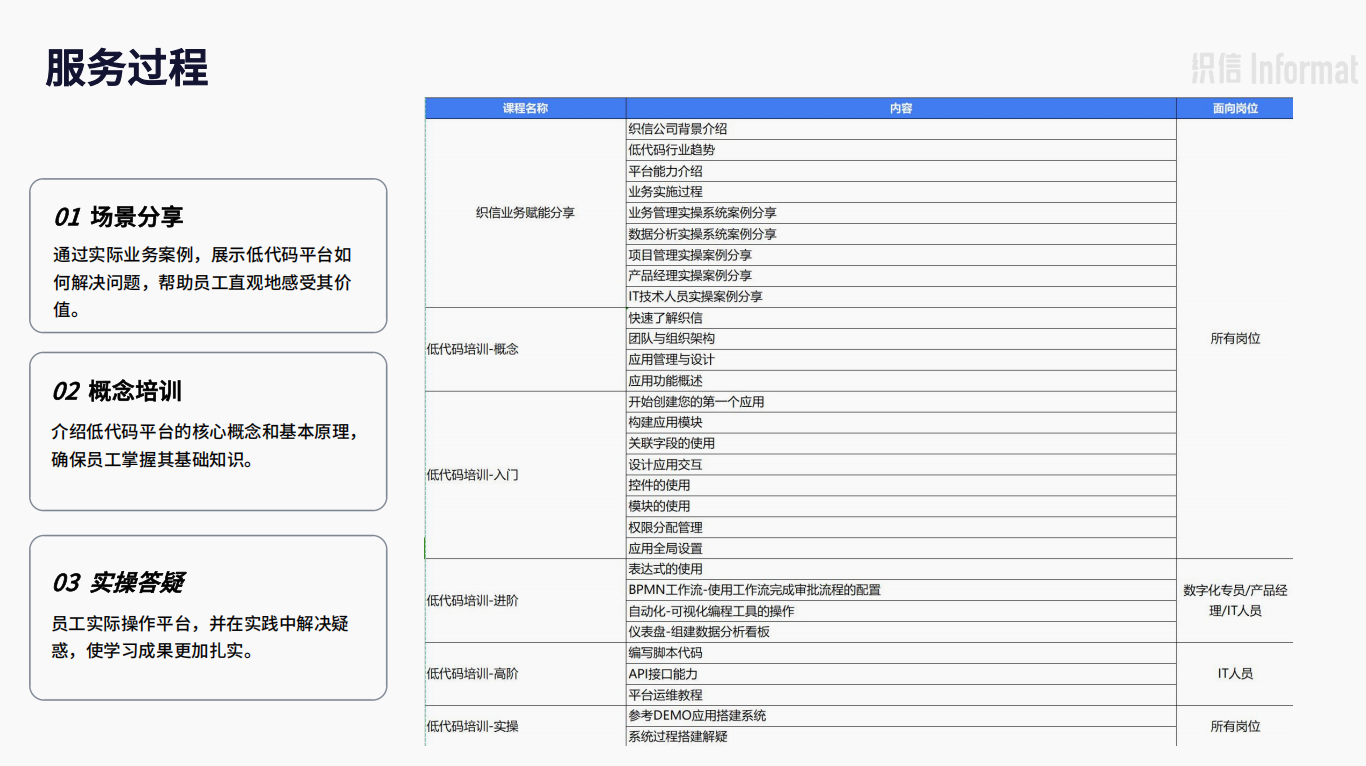1366x766 pixels.
Task: Click the "织信公司背景介绍" content row
Action: click(x=901, y=129)
